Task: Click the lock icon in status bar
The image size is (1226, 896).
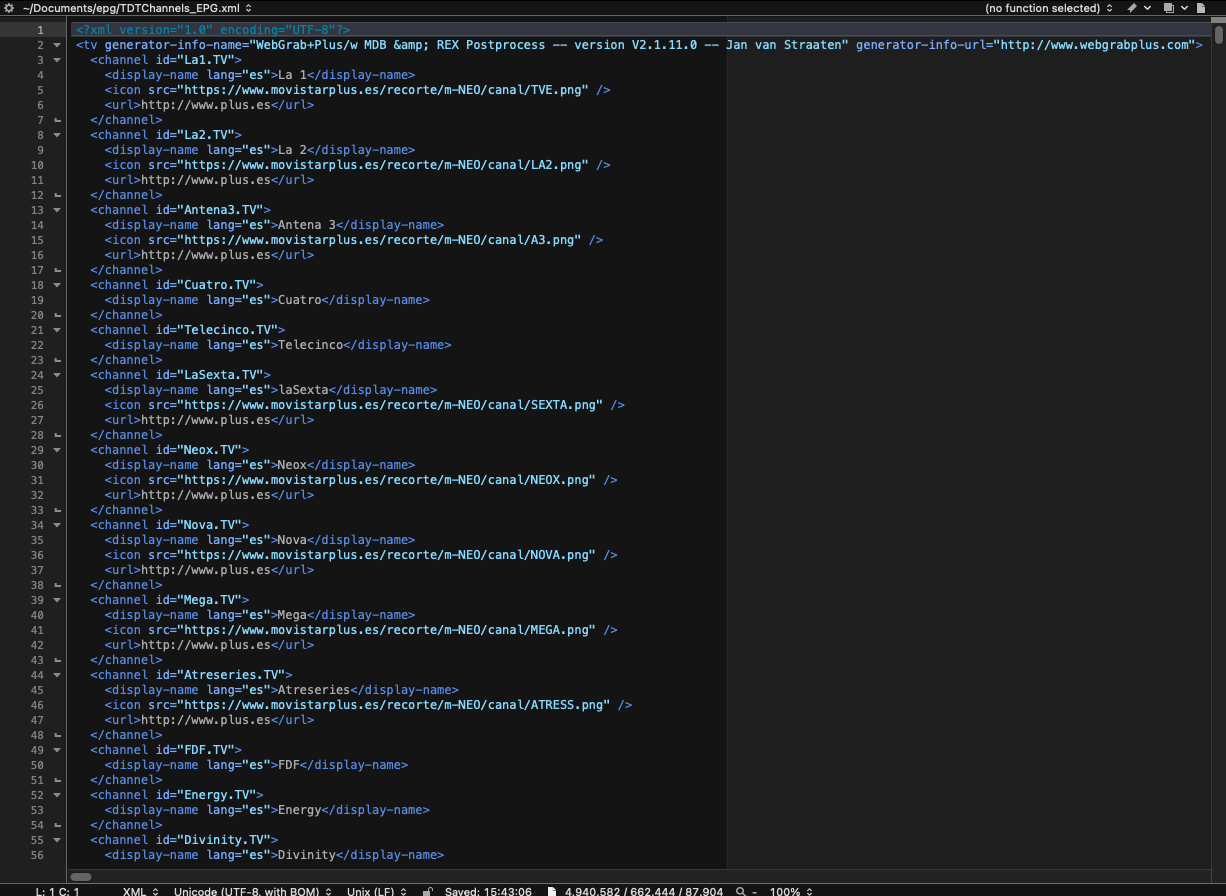Action: pos(428,890)
